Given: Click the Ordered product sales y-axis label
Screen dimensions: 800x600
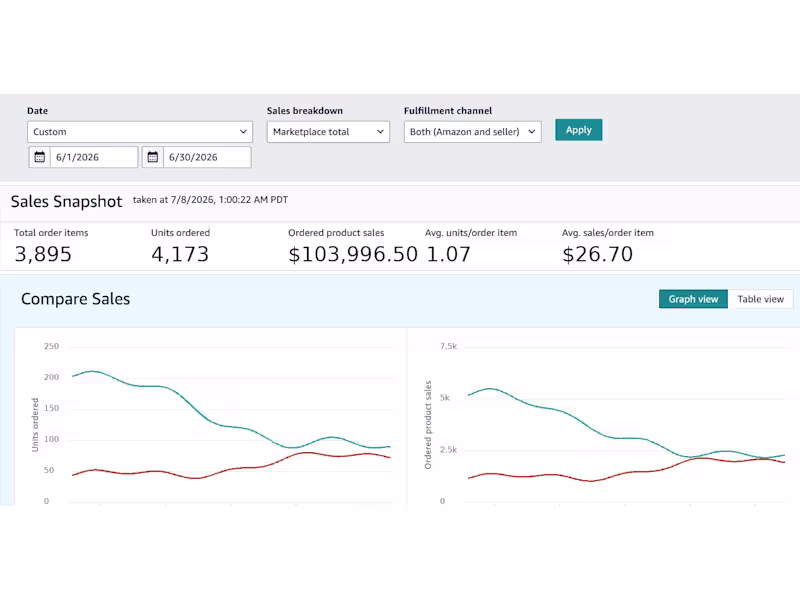Looking at the screenshot, I should point(428,424).
